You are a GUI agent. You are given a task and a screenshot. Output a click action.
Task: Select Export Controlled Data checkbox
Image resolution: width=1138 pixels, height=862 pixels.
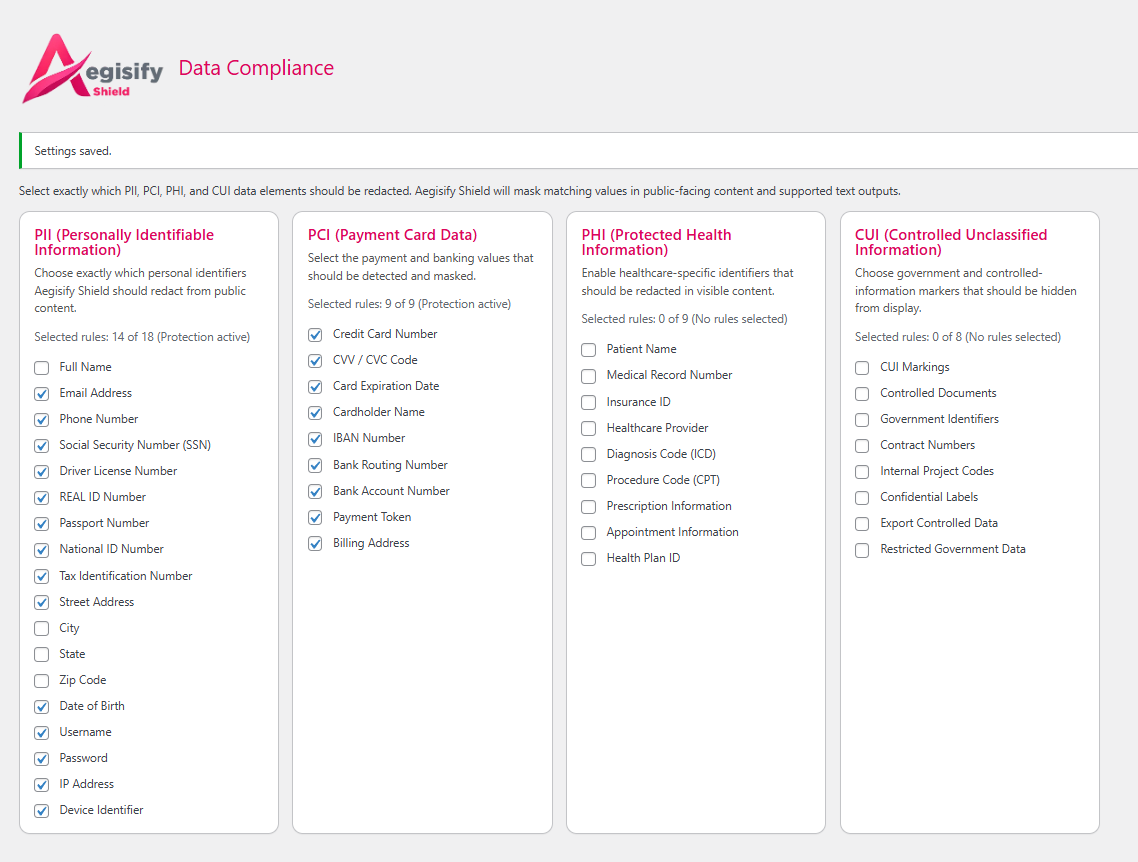(862, 524)
